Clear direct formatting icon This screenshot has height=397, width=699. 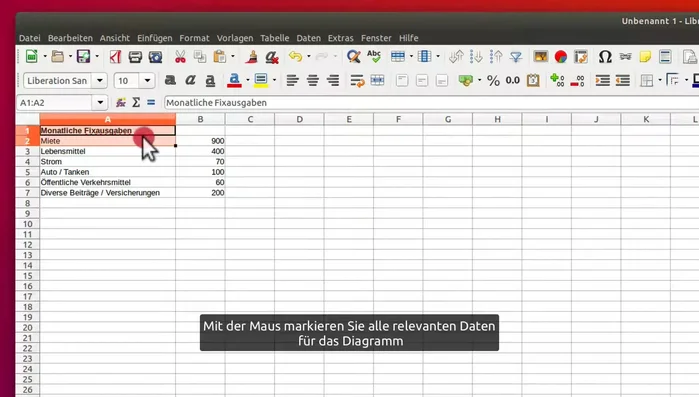(x=271, y=57)
